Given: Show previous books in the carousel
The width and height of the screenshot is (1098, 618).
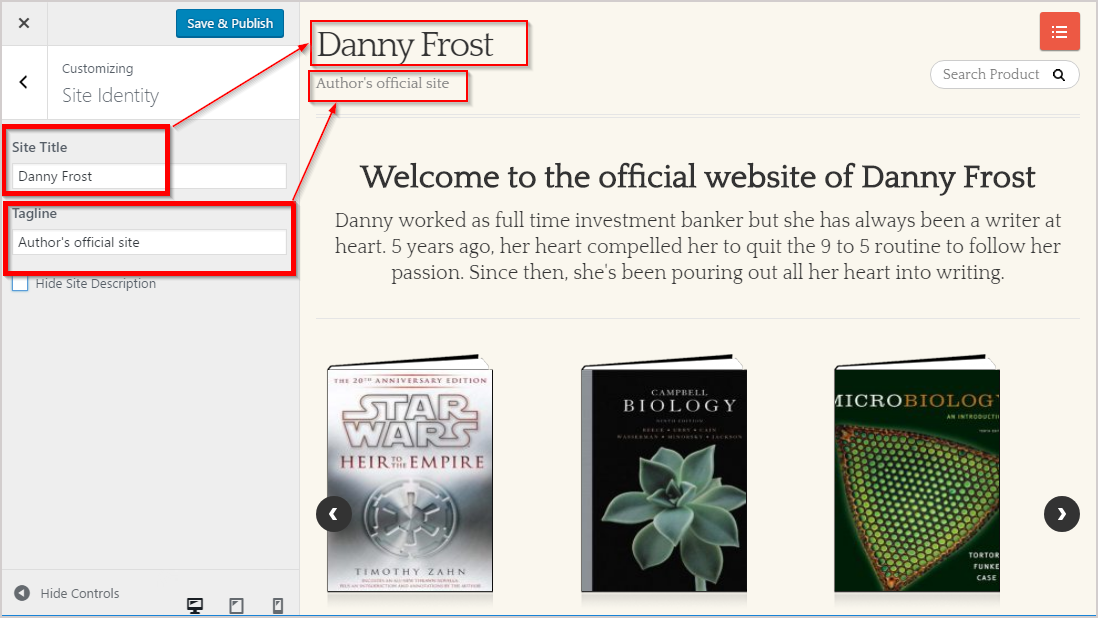Looking at the screenshot, I should pos(334,514).
